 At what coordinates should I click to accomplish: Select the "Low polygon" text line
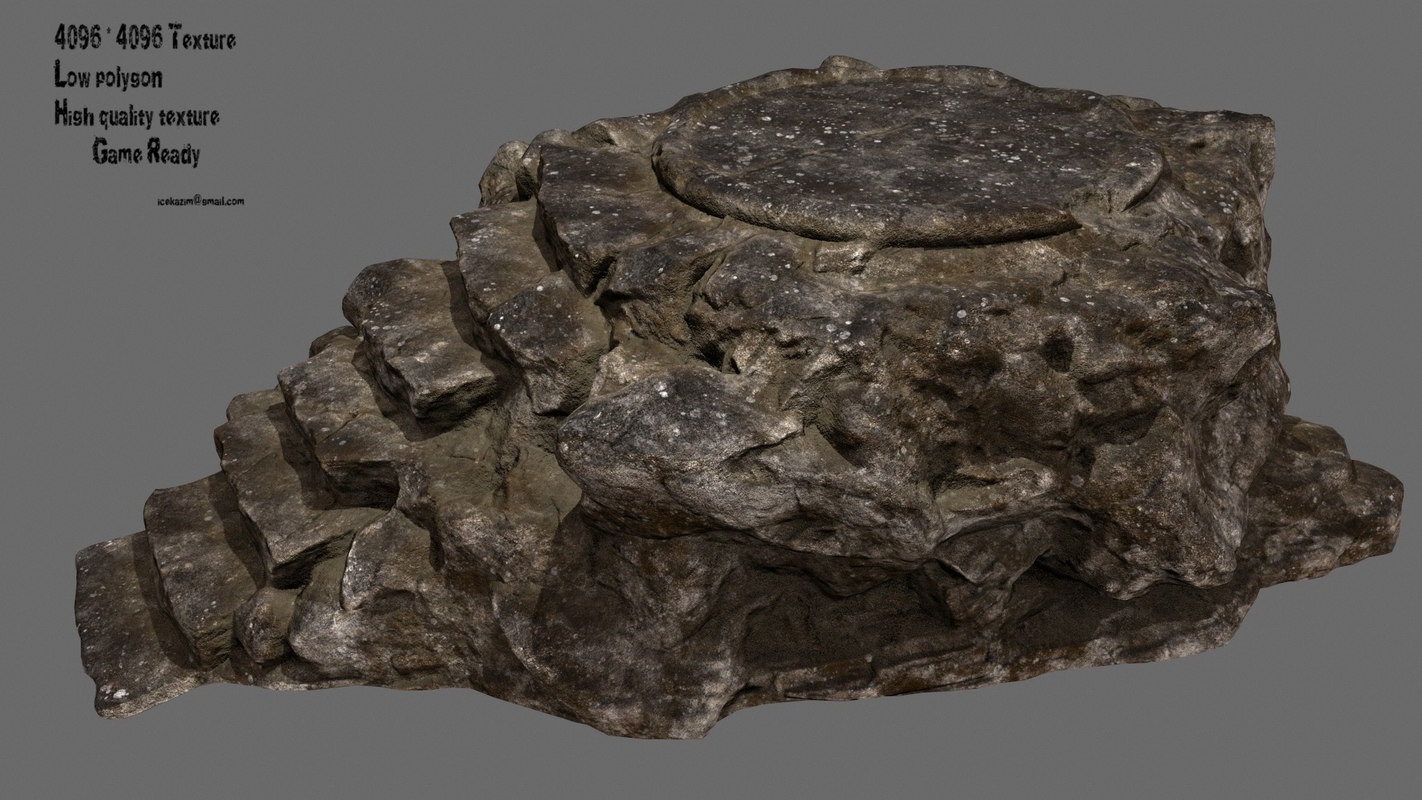(108, 76)
